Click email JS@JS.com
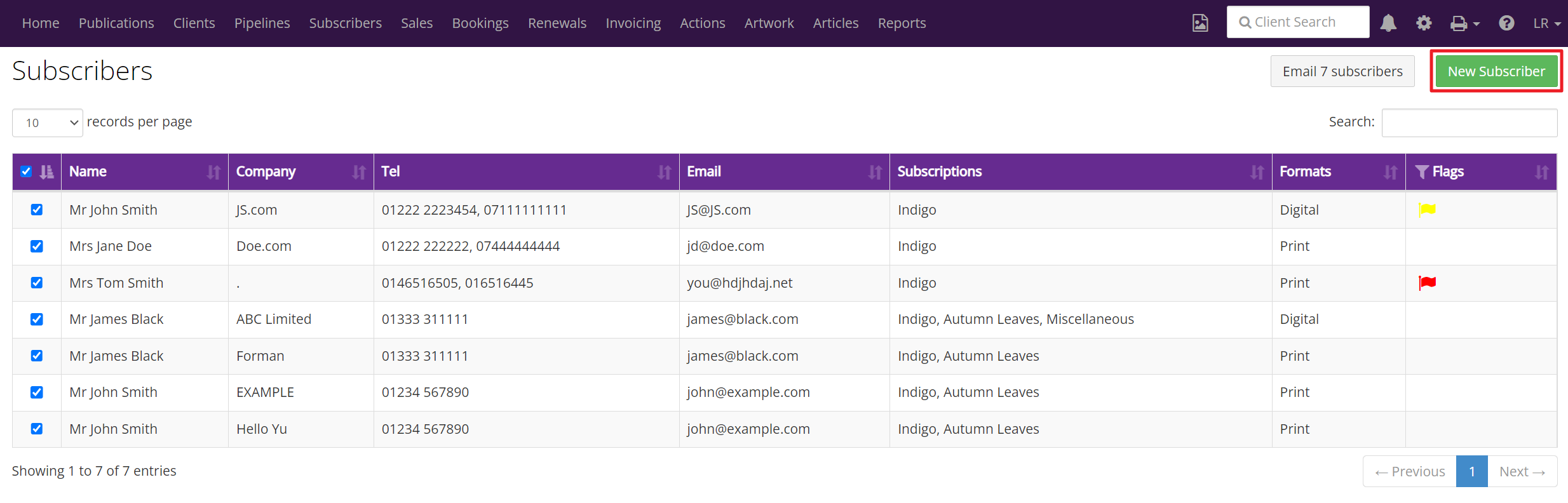 (719, 210)
